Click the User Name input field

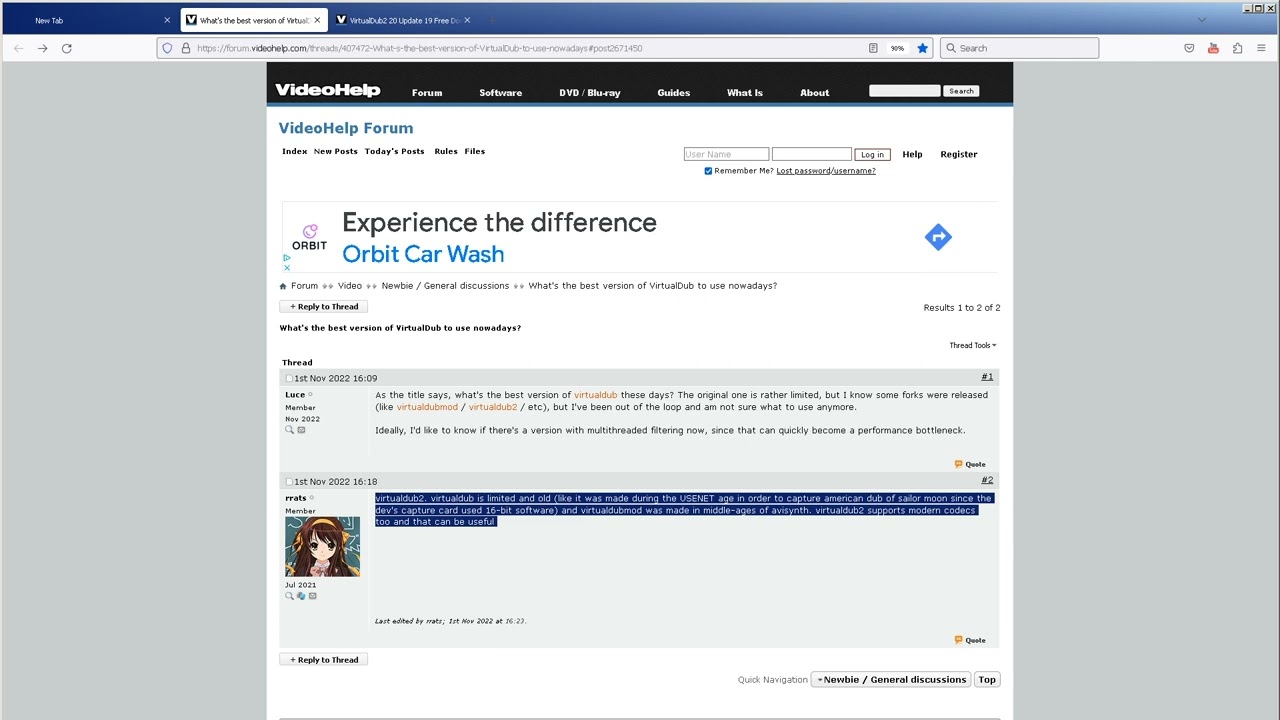(x=726, y=155)
